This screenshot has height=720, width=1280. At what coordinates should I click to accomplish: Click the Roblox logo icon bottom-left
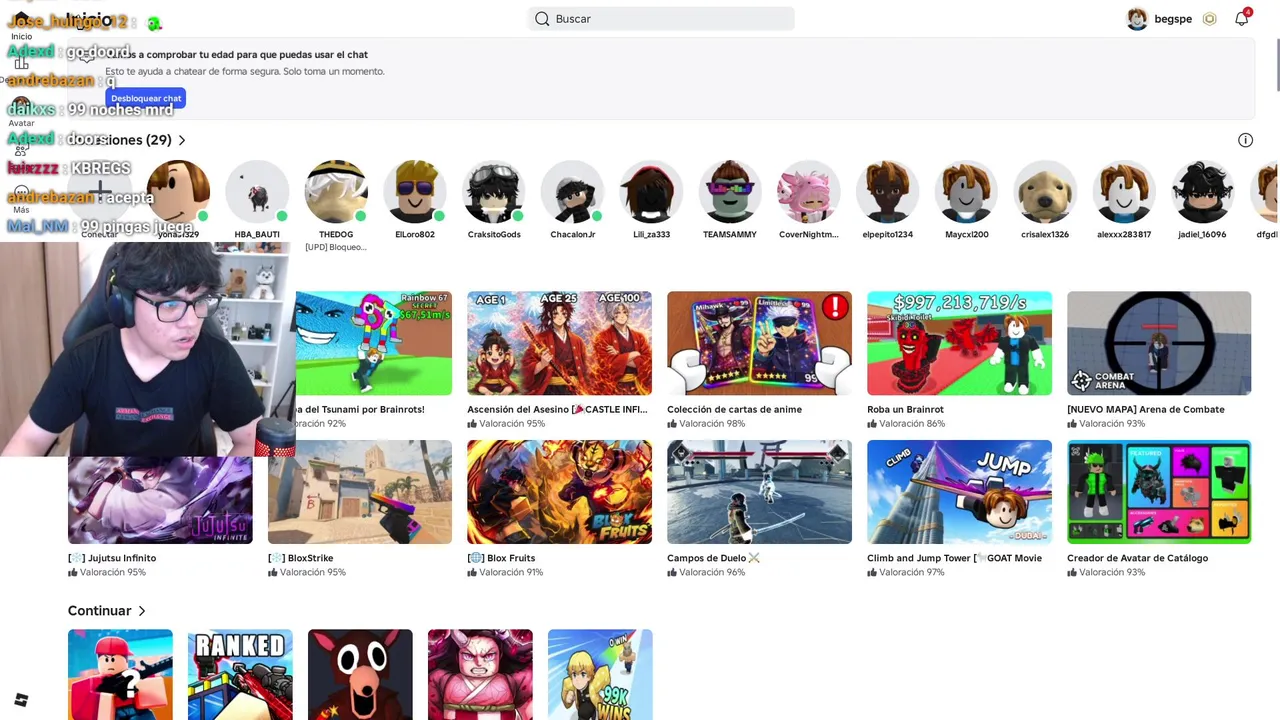pyautogui.click(x=21, y=700)
